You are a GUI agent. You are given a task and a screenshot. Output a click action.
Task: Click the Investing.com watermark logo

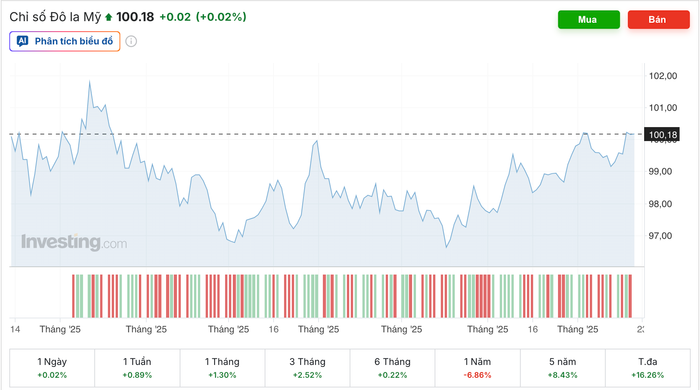tap(74, 242)
